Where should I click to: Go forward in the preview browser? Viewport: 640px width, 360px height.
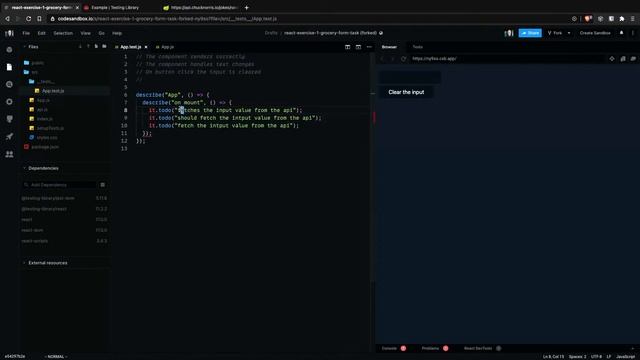(393, 59)
